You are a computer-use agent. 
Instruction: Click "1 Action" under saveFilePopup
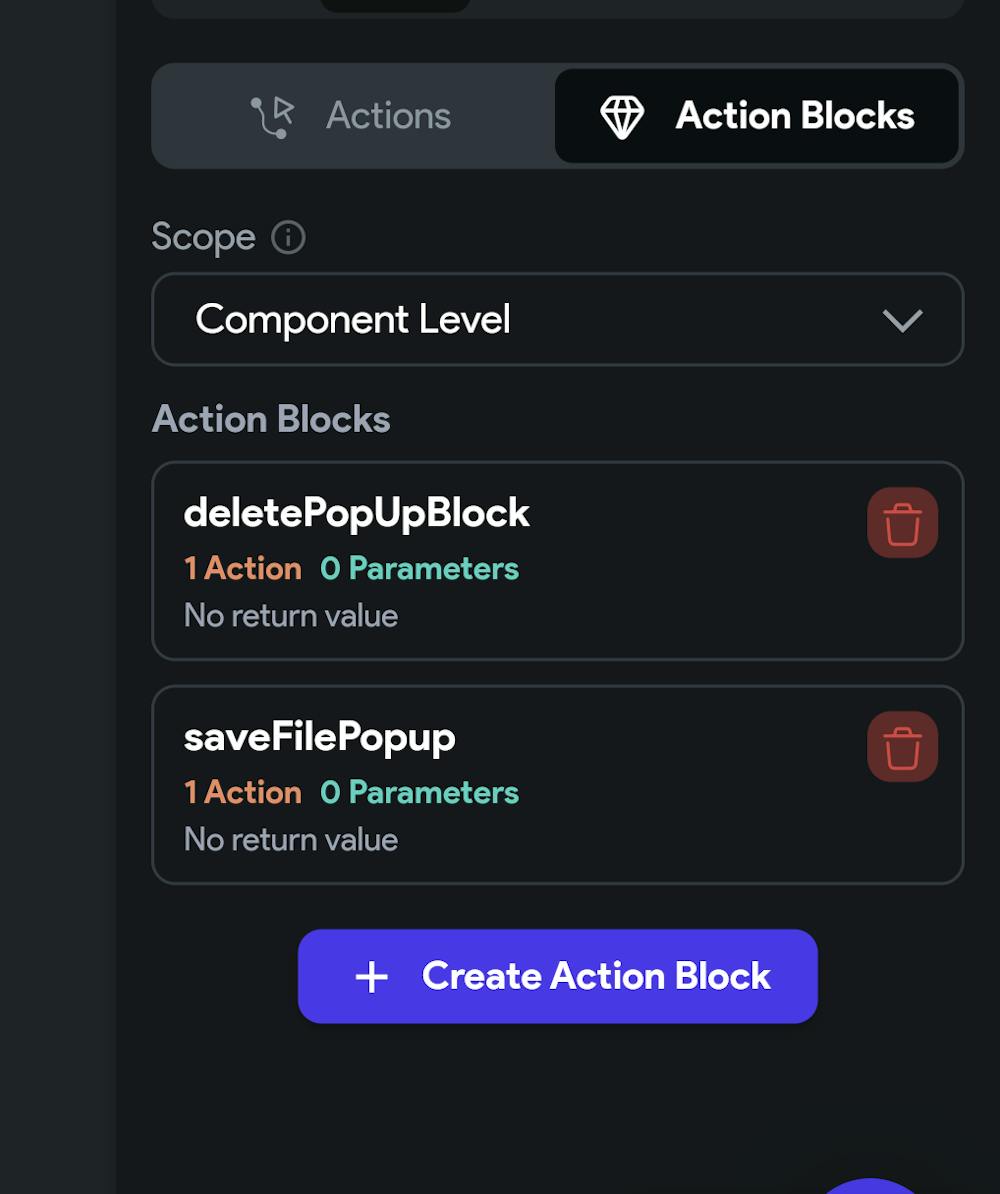click(243, 793)
